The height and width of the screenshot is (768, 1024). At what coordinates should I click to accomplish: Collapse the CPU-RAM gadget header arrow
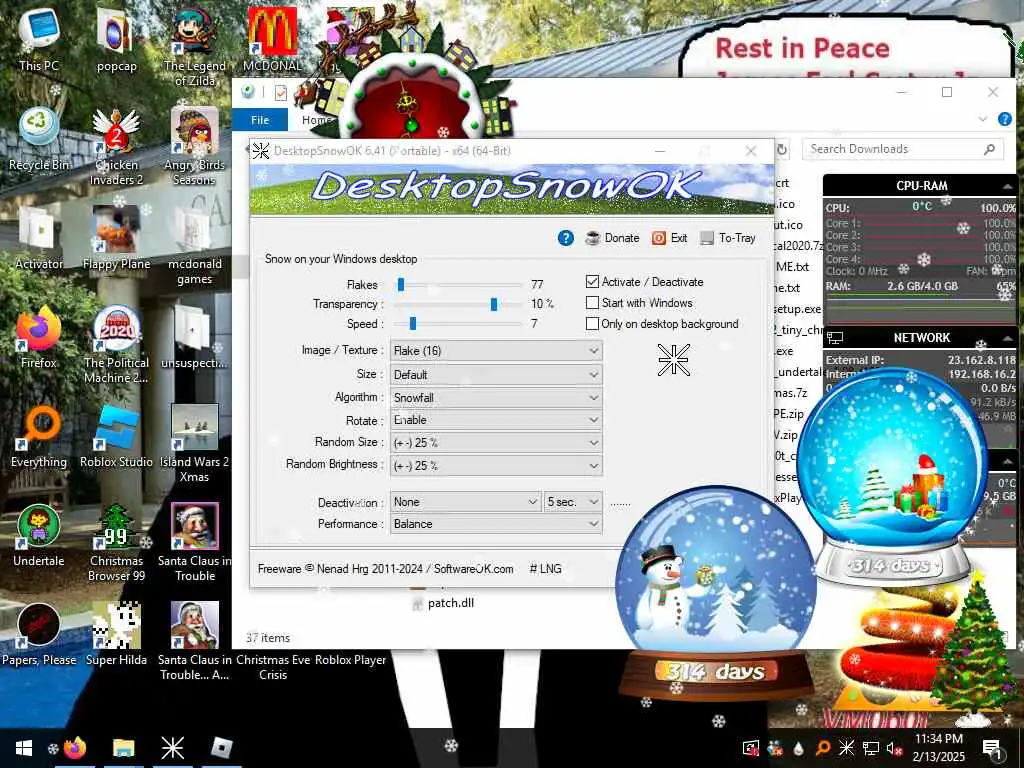(x=1006, y=186)
